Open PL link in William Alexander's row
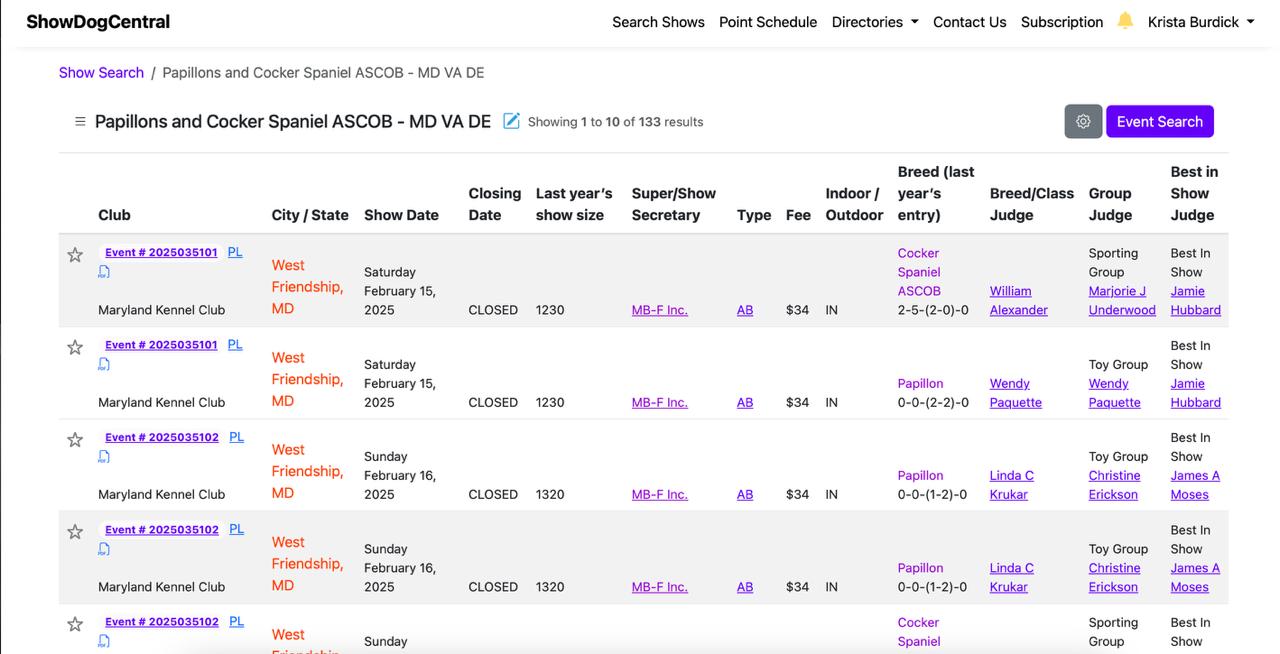 235,252
